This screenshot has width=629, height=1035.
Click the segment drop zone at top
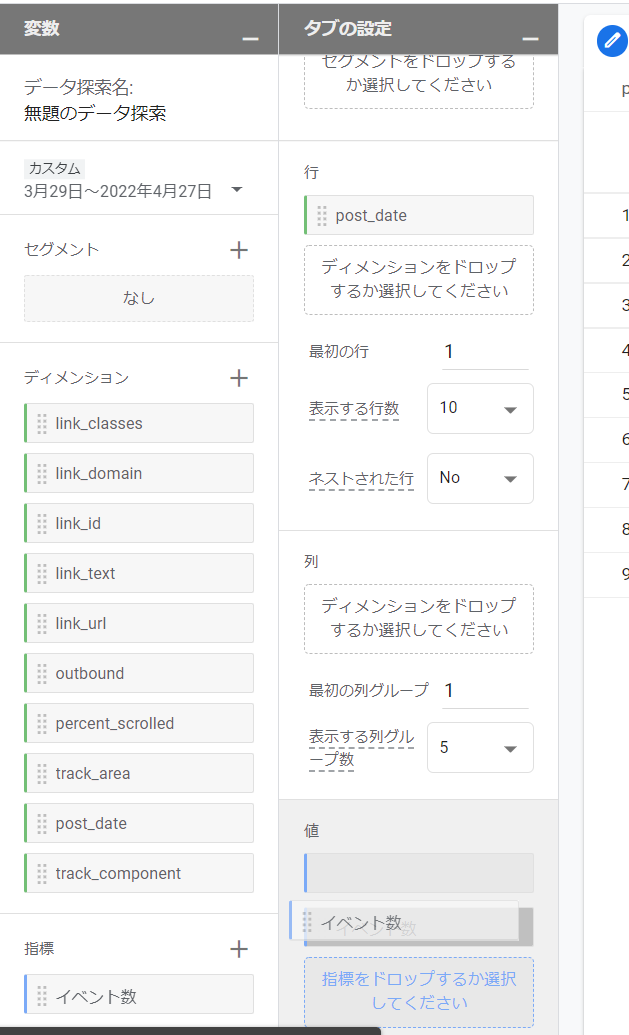pos(419,81)
